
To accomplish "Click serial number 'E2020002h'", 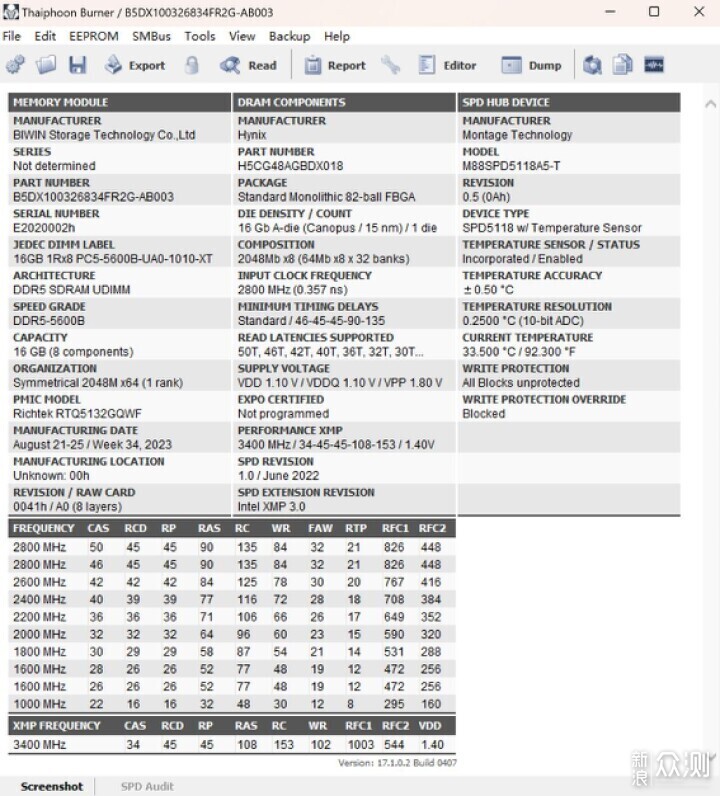I will pos(44,228).
